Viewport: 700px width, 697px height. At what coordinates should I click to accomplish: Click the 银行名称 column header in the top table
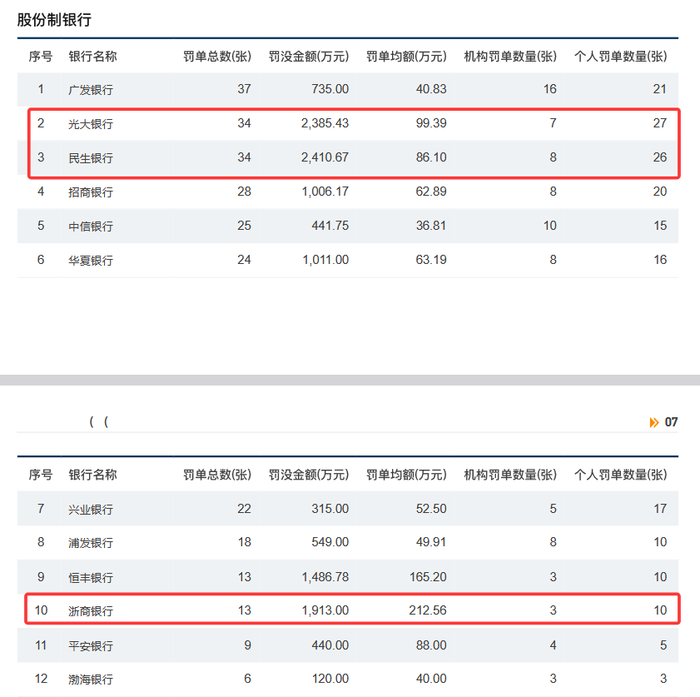click(x=92, y=57)
